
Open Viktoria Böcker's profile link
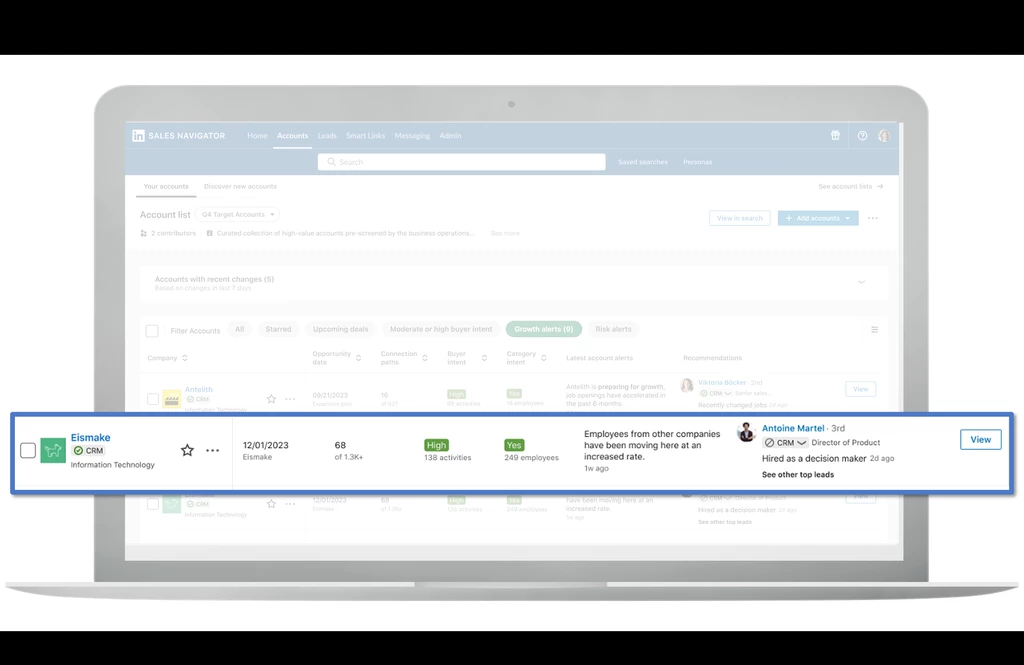point(722,383)
